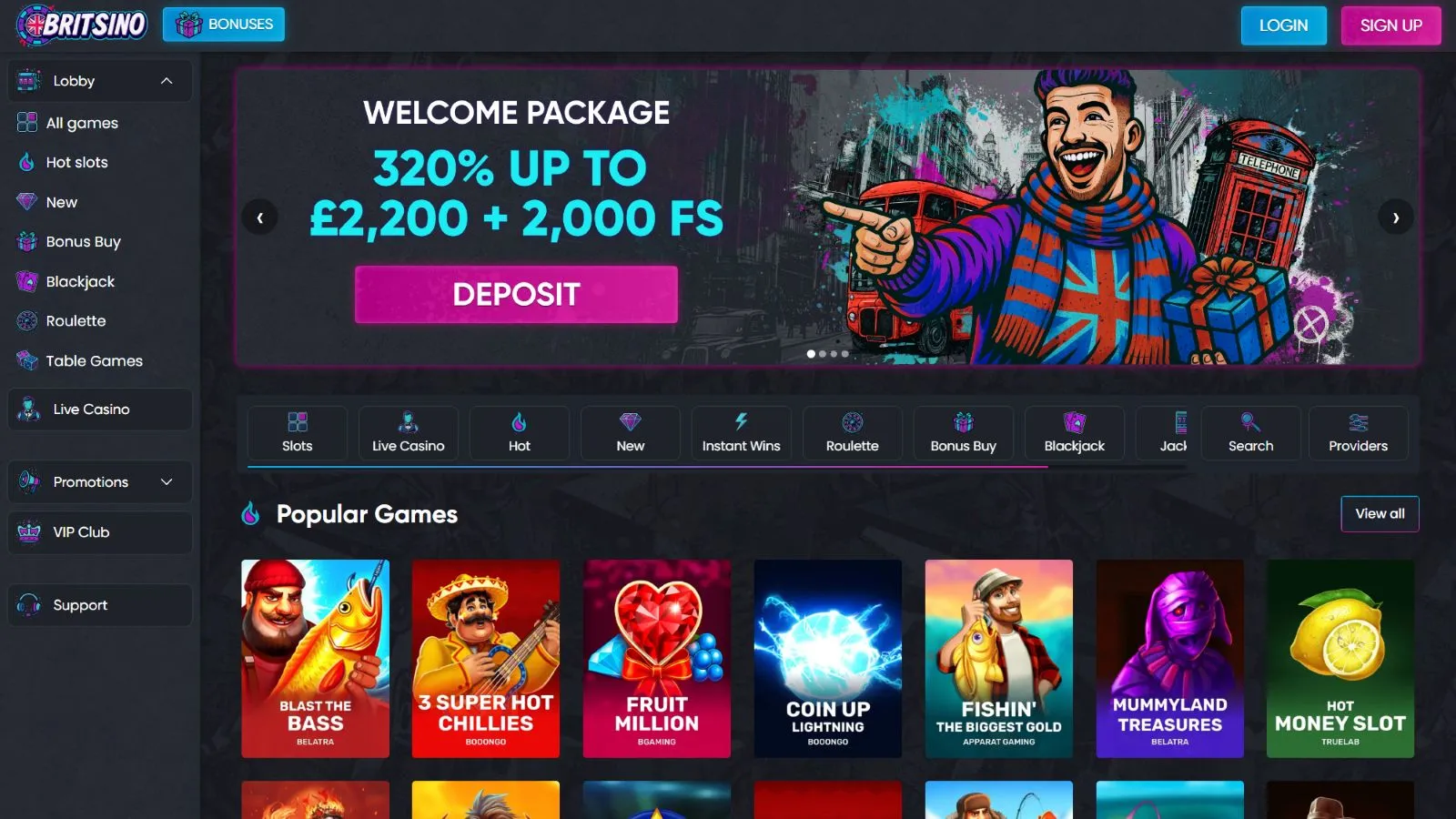
Task: Click the pink DEPOSIT button
Action: click(x=516, y=294)
